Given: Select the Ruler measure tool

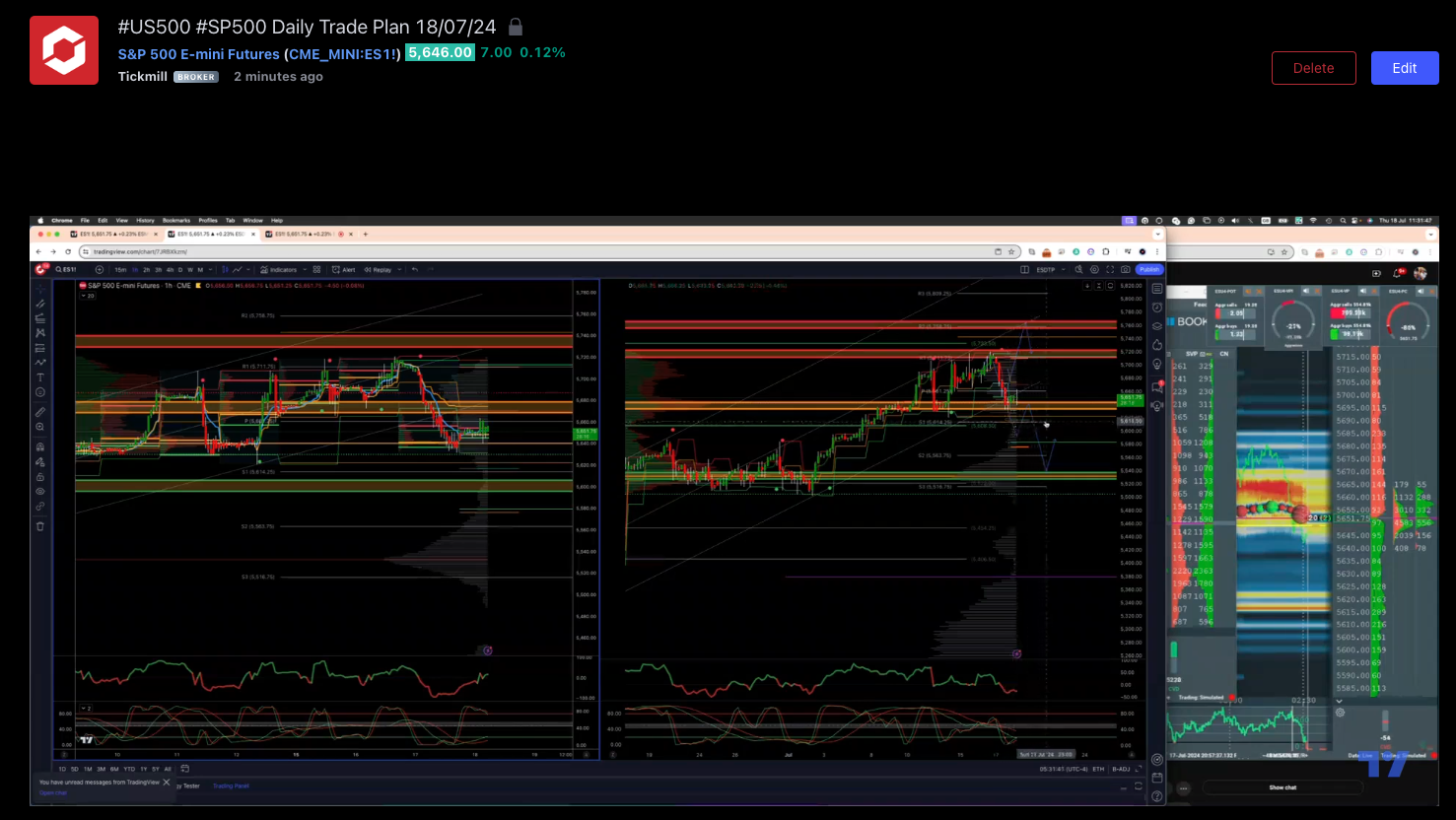Looking at the screenshot, I should [x=40, y=413].
